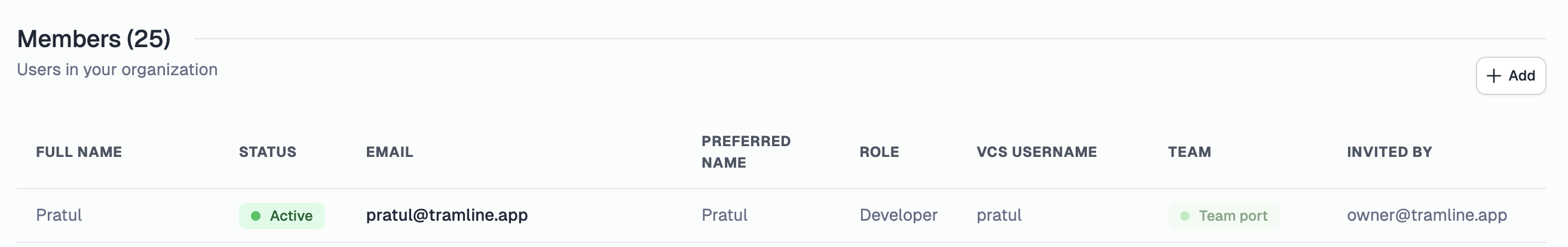Click the Status column header

(x=268, y=152)
